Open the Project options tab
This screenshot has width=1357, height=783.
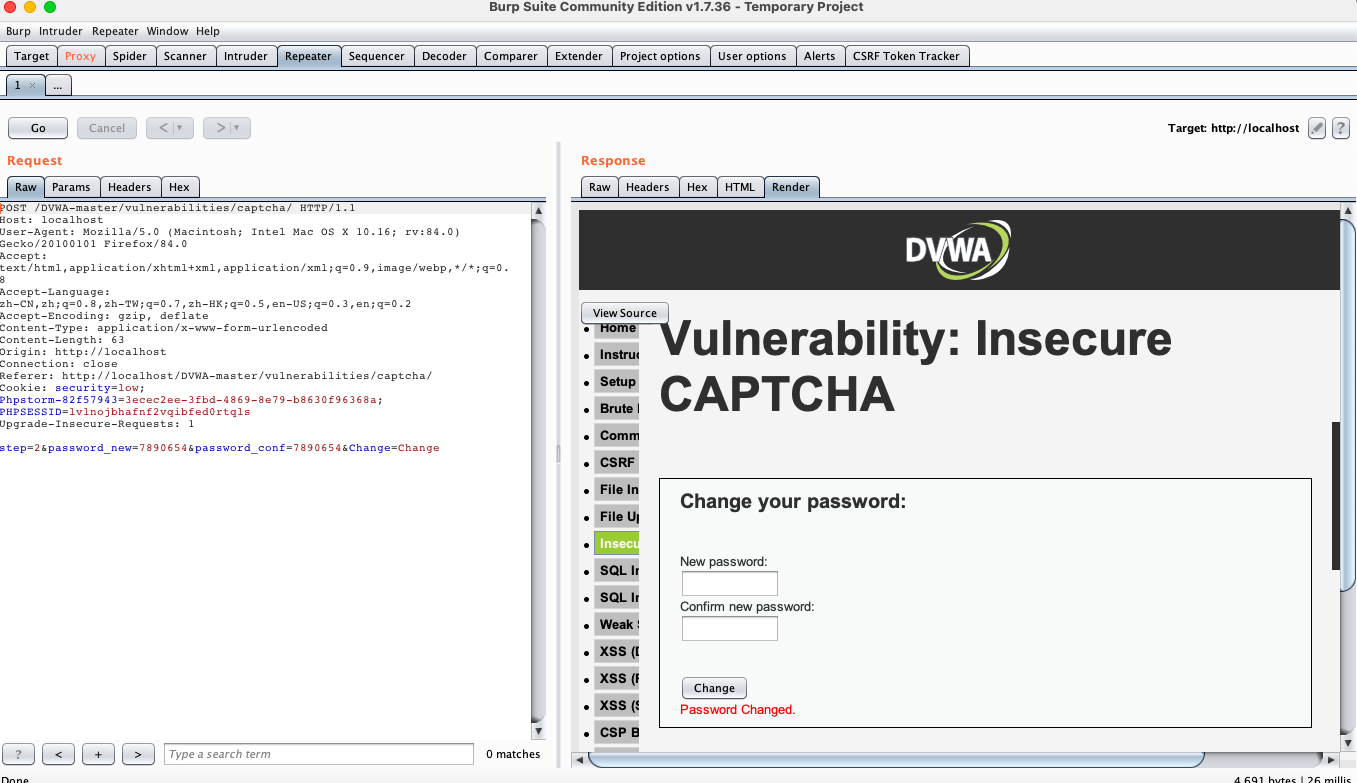click(660, 56)
